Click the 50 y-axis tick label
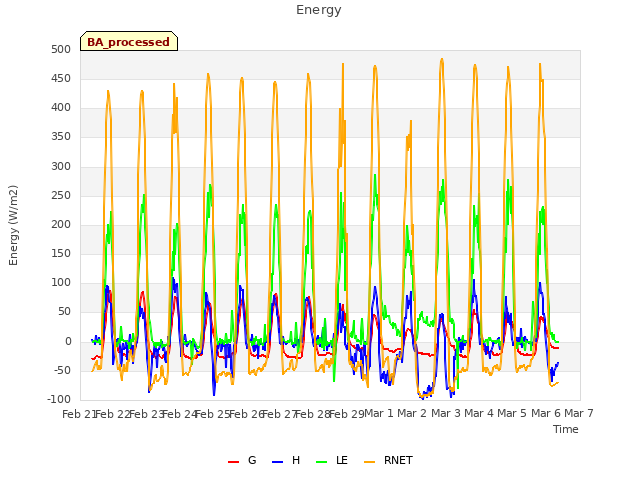This screenshot has width=640, height=480. click(64, 312)
